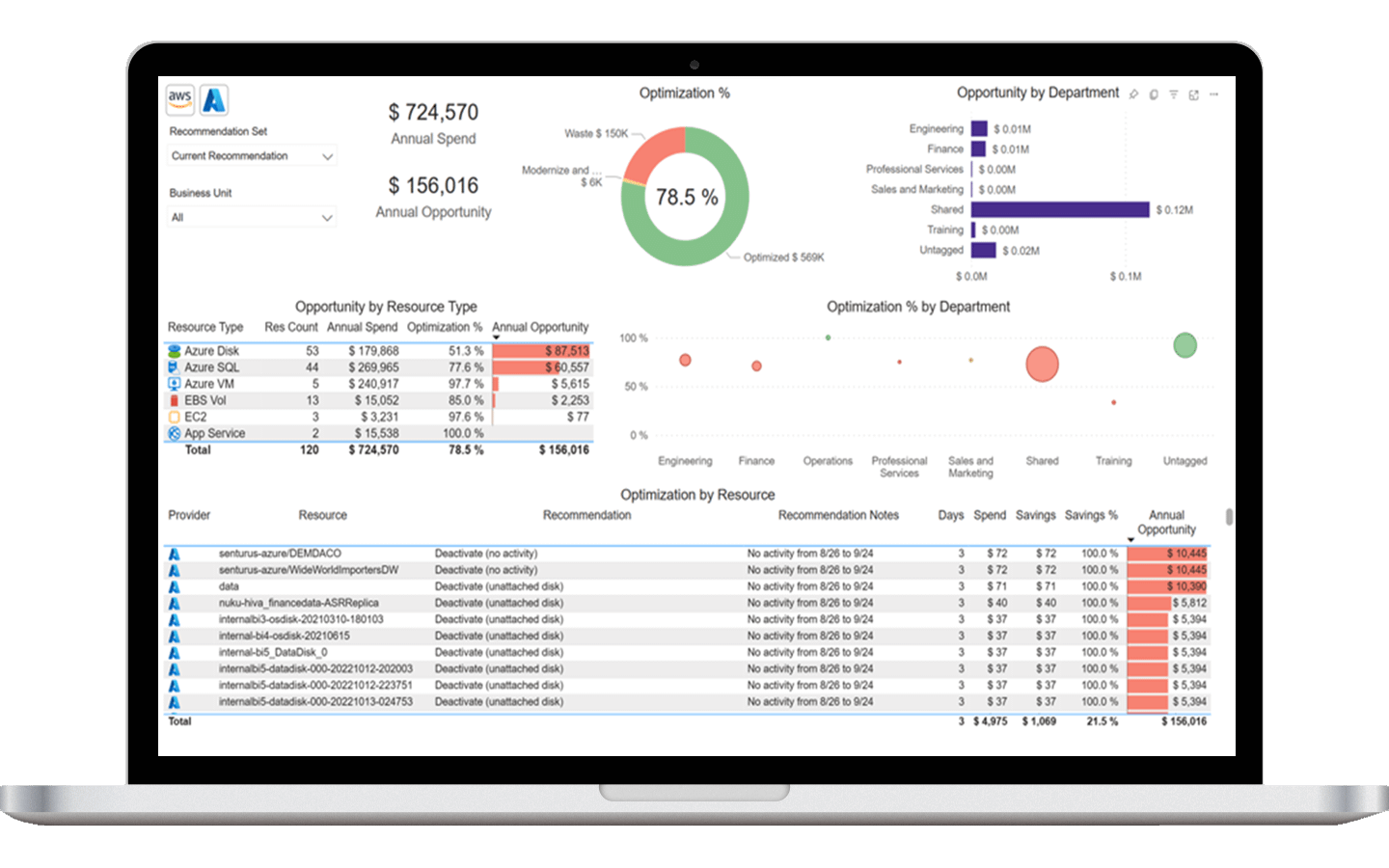Select the Azure SQL icon in the table
Screen dimensions: 1389x868
[x=174, y=367]
